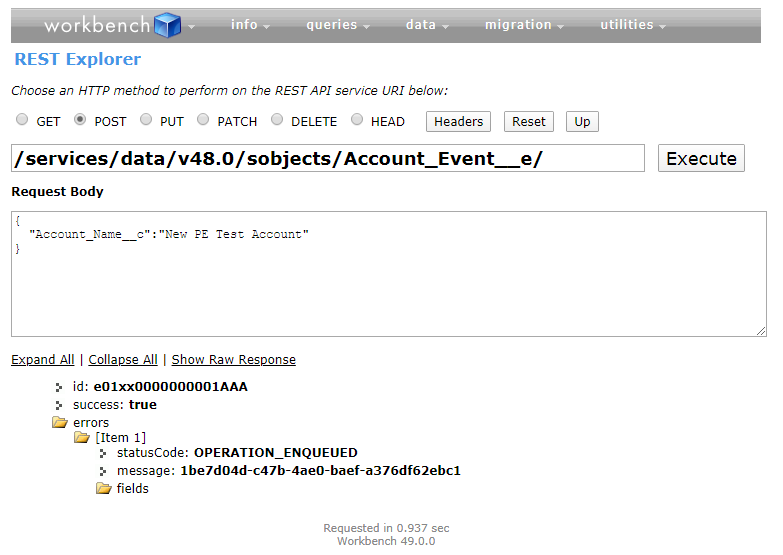This screenshot has height=555, width=783.
Task: Click the Expand All link
Action: [x=42, y=360]
